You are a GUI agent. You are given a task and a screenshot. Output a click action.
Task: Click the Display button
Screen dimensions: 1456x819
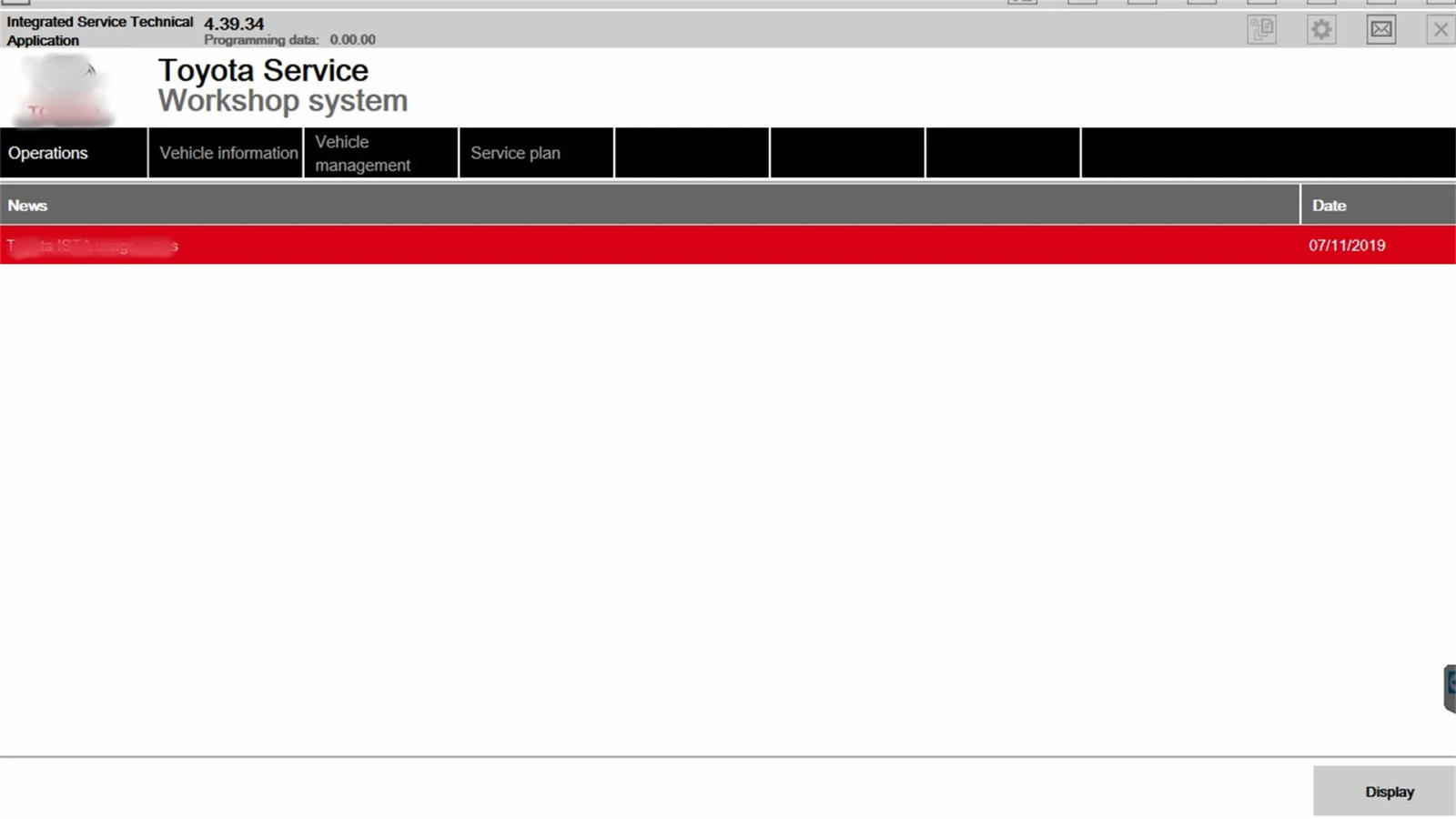[1384, 791]
